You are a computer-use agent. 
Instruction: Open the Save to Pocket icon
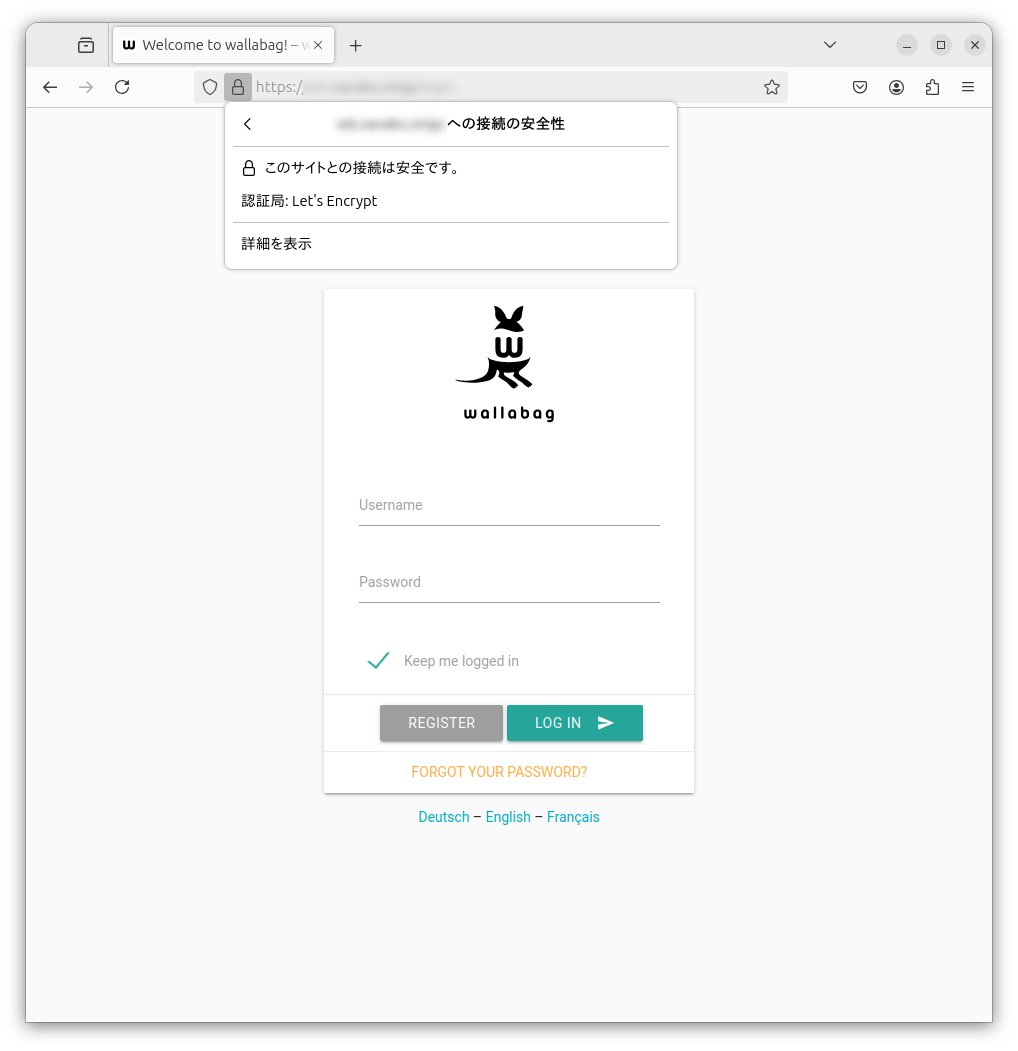[860, 87]
